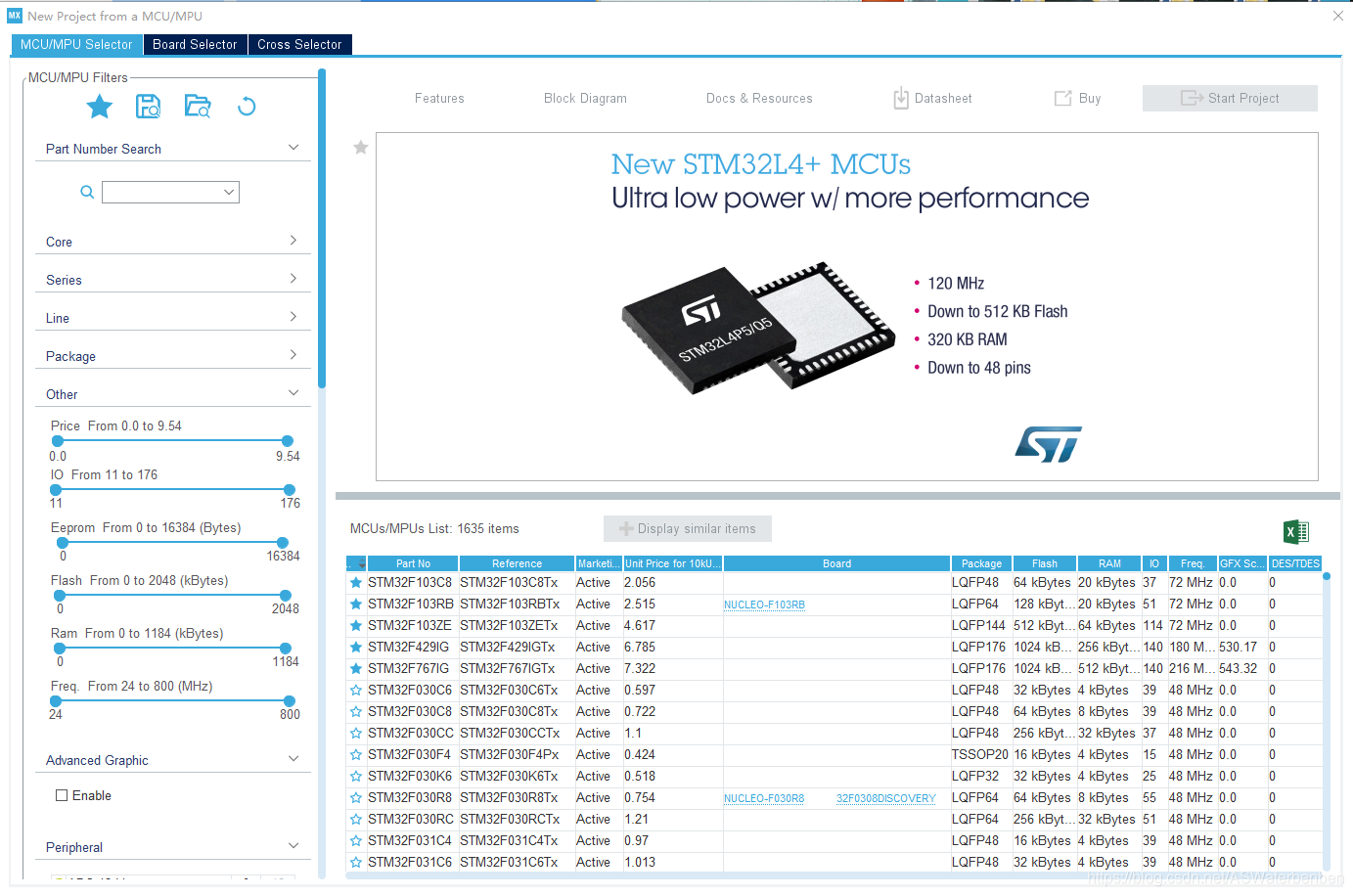Sort the list by Part No column header

(413, 563)
